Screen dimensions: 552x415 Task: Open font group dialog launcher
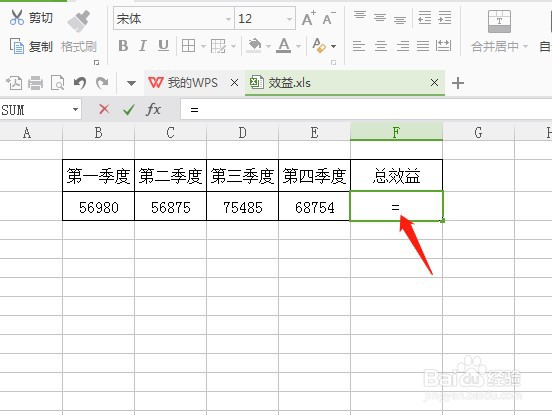tap(333, 63)
